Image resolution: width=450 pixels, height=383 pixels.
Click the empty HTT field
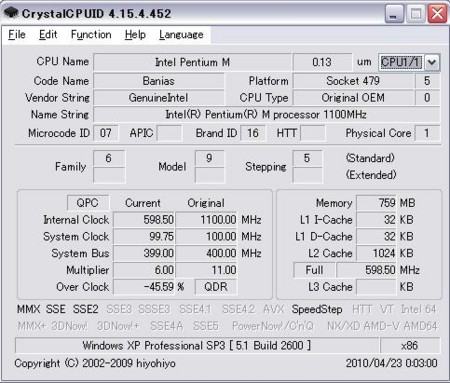[x=312, y=133]
